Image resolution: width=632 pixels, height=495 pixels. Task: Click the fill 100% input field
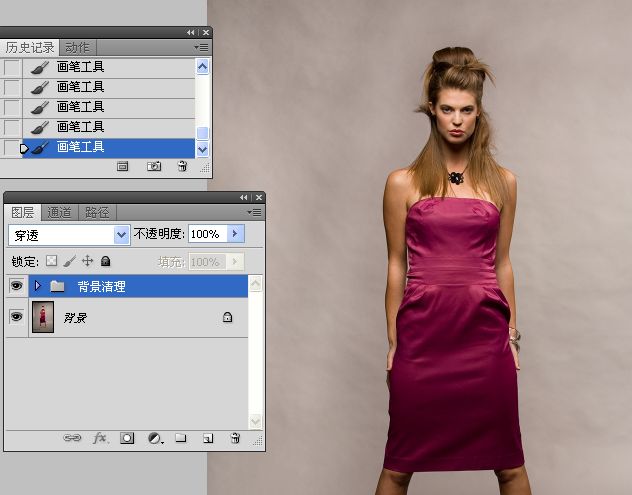[x=207, y=262]
